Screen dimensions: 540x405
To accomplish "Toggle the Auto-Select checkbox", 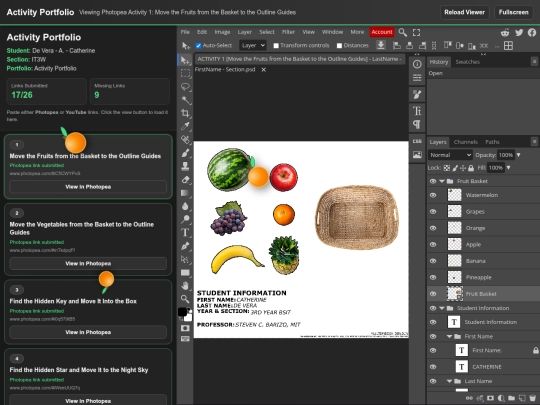I will click(x=198, y=45).
